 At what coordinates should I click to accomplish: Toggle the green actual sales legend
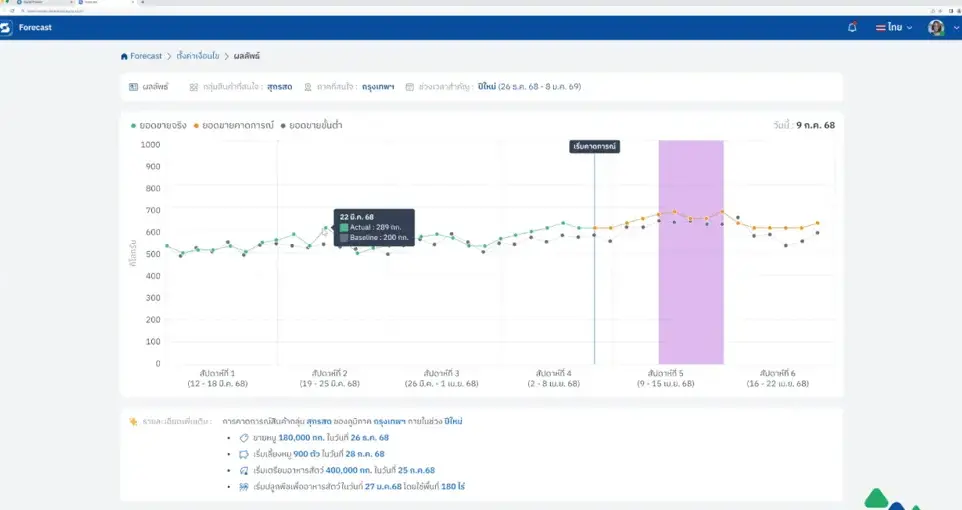[158, 125]
